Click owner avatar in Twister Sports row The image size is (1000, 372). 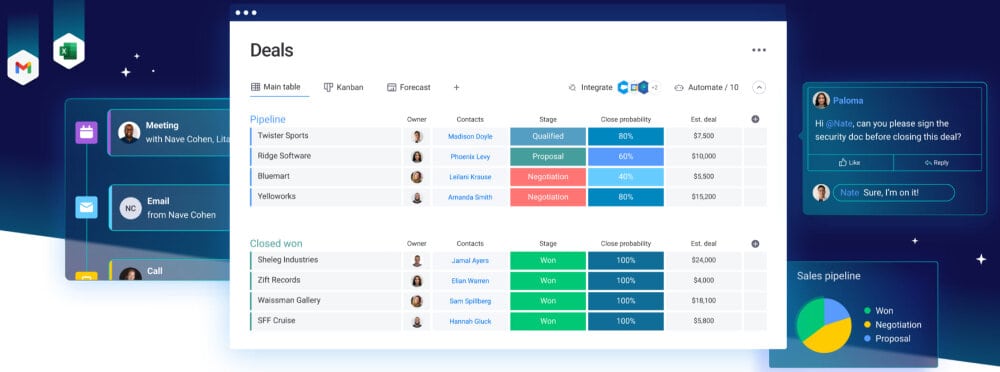(x=417, y=137)
